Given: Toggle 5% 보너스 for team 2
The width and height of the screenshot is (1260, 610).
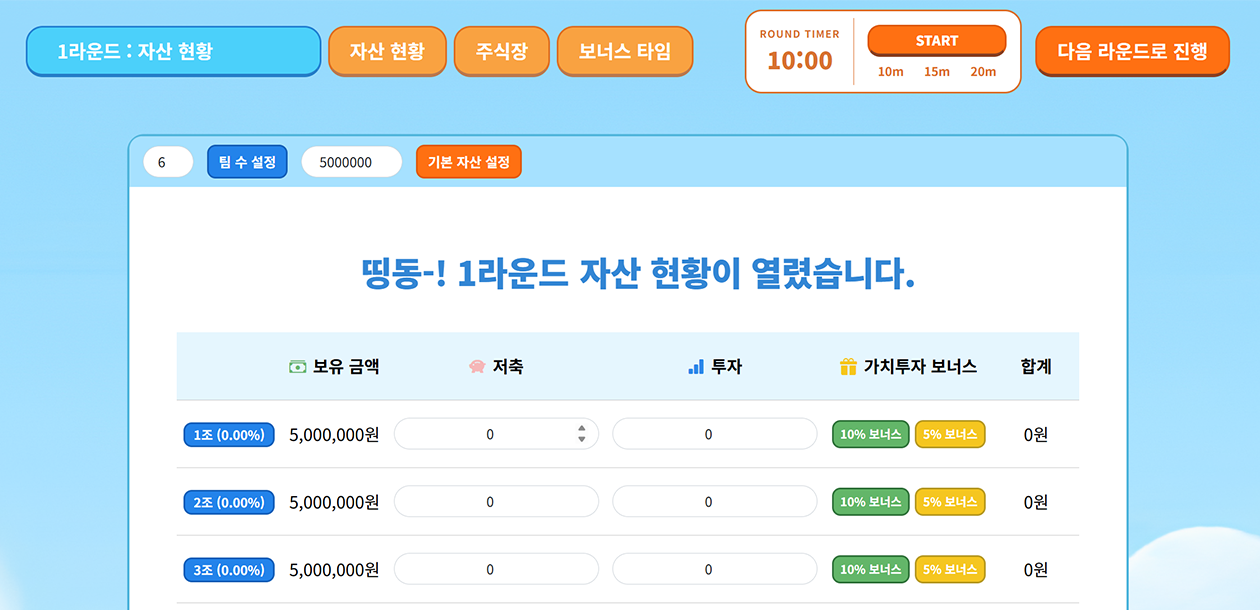Looking at the screenshot, I should (950, 502).
